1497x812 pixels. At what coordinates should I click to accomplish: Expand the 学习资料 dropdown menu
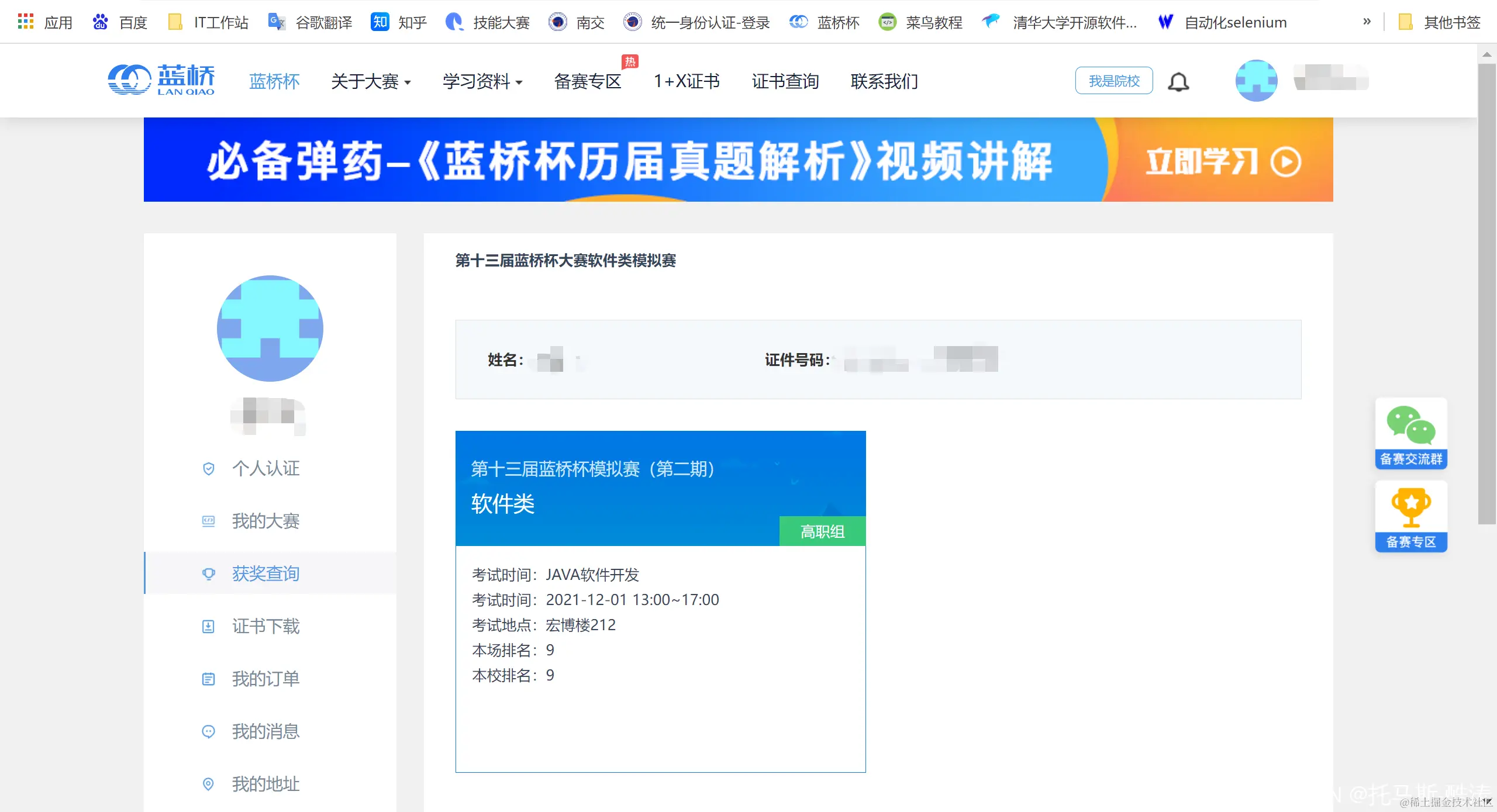[482, 81]
